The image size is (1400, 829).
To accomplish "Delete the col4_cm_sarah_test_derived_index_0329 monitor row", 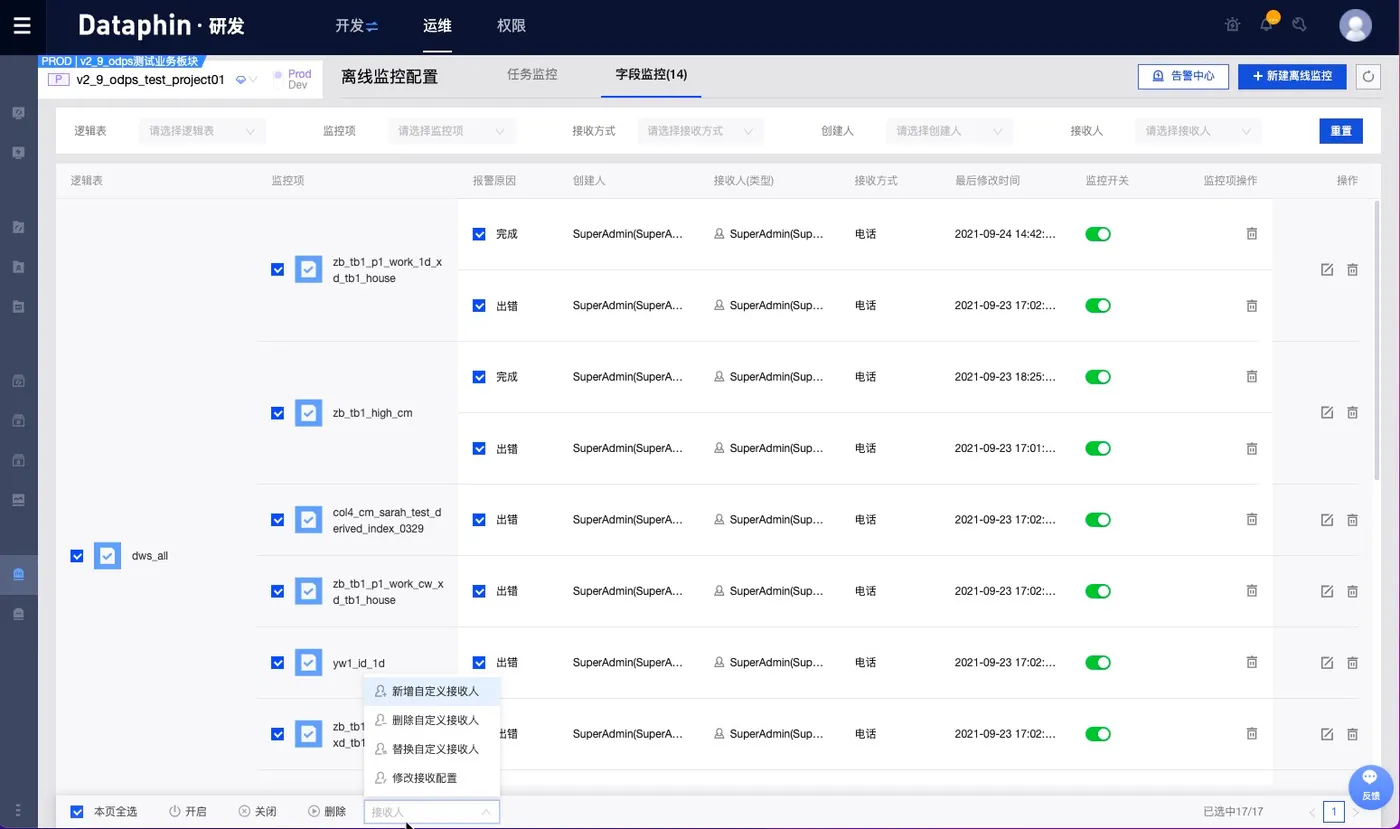I will (1352, 520).
